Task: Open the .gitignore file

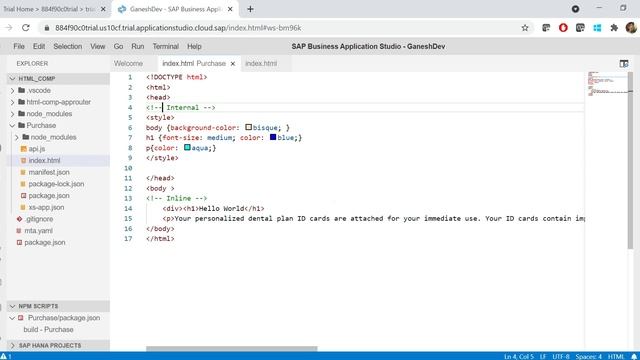Action: click(x=39, y=219)
